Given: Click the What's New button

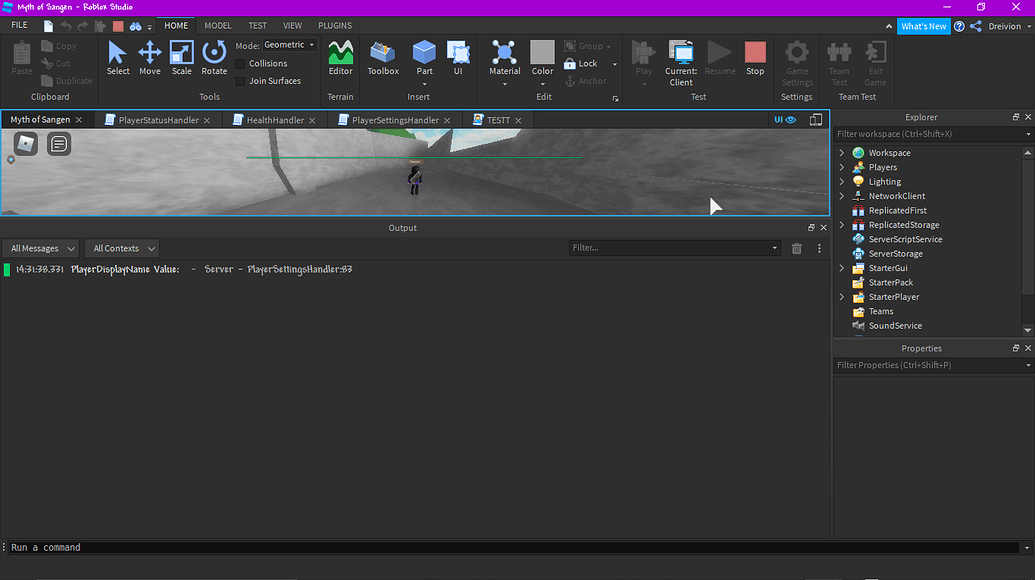Looking at the screenshot, I should pyautogui.click(x=923, y=26).
